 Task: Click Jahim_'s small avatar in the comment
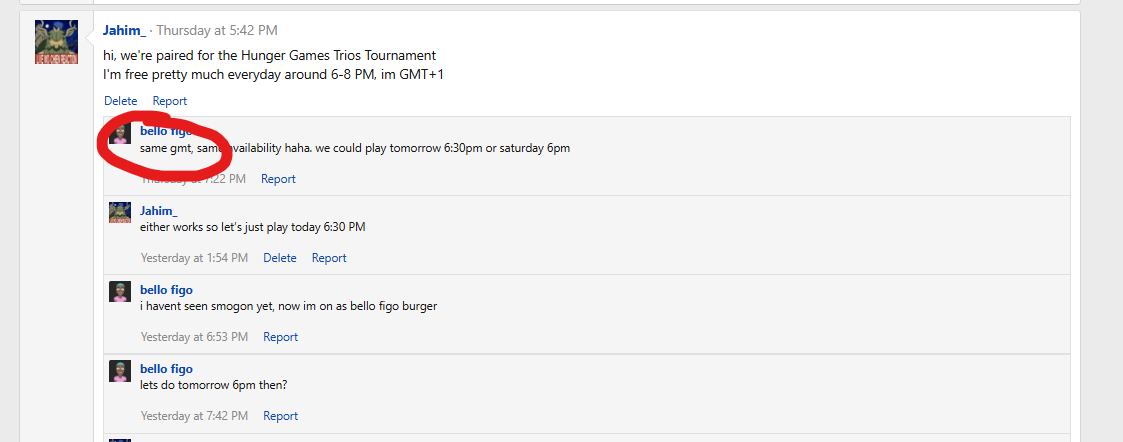[x=120, y=212]
